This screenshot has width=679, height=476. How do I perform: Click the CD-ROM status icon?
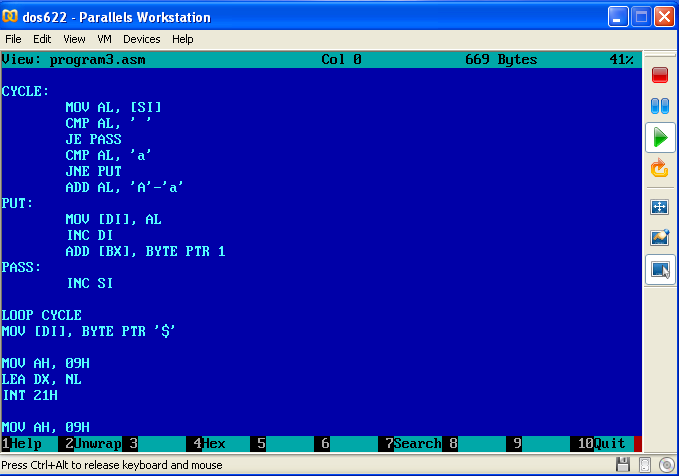tap(667, 465)
